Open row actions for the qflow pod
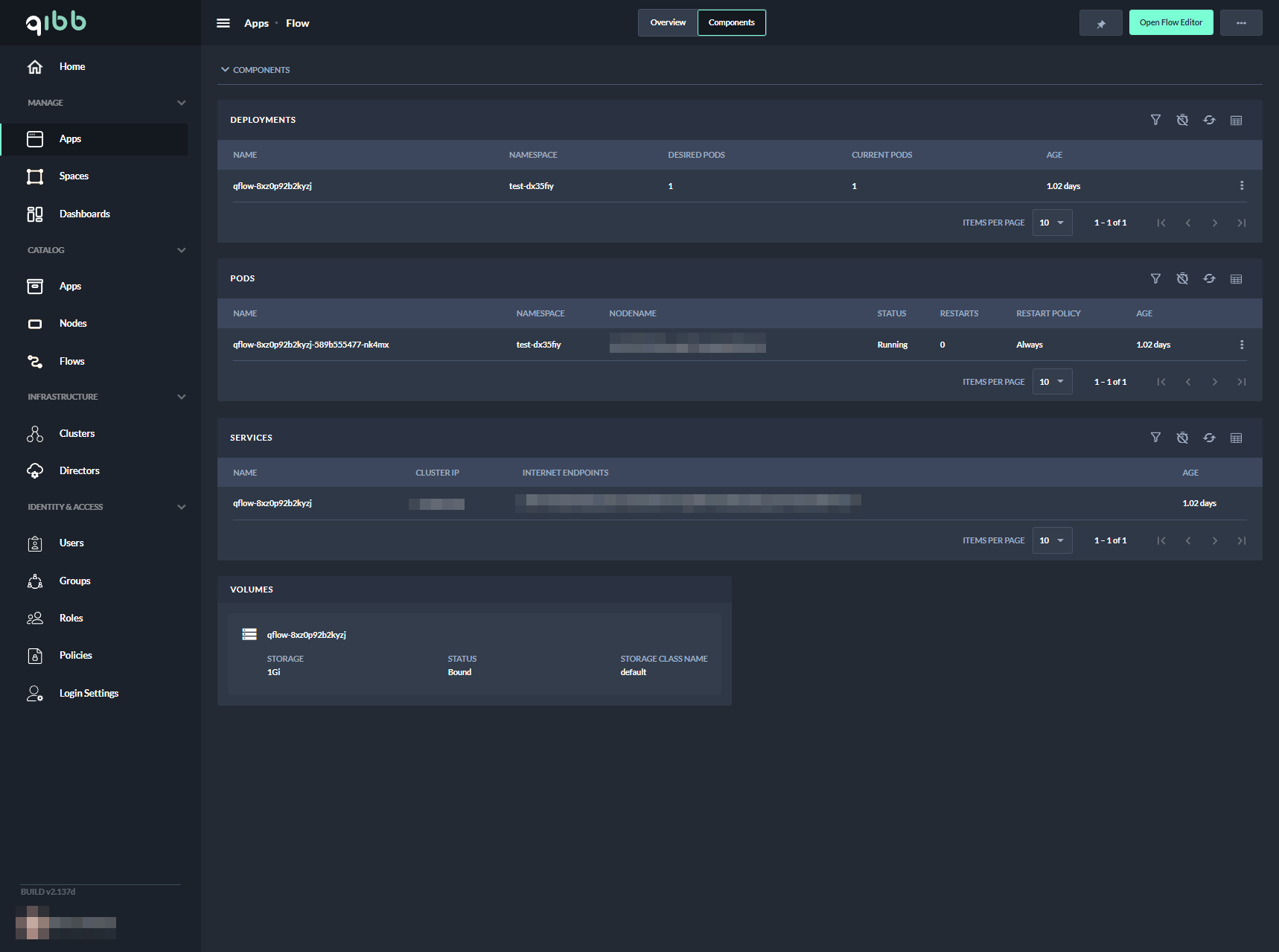This screenshot has width=1279, height=952. pos(1241,345)
